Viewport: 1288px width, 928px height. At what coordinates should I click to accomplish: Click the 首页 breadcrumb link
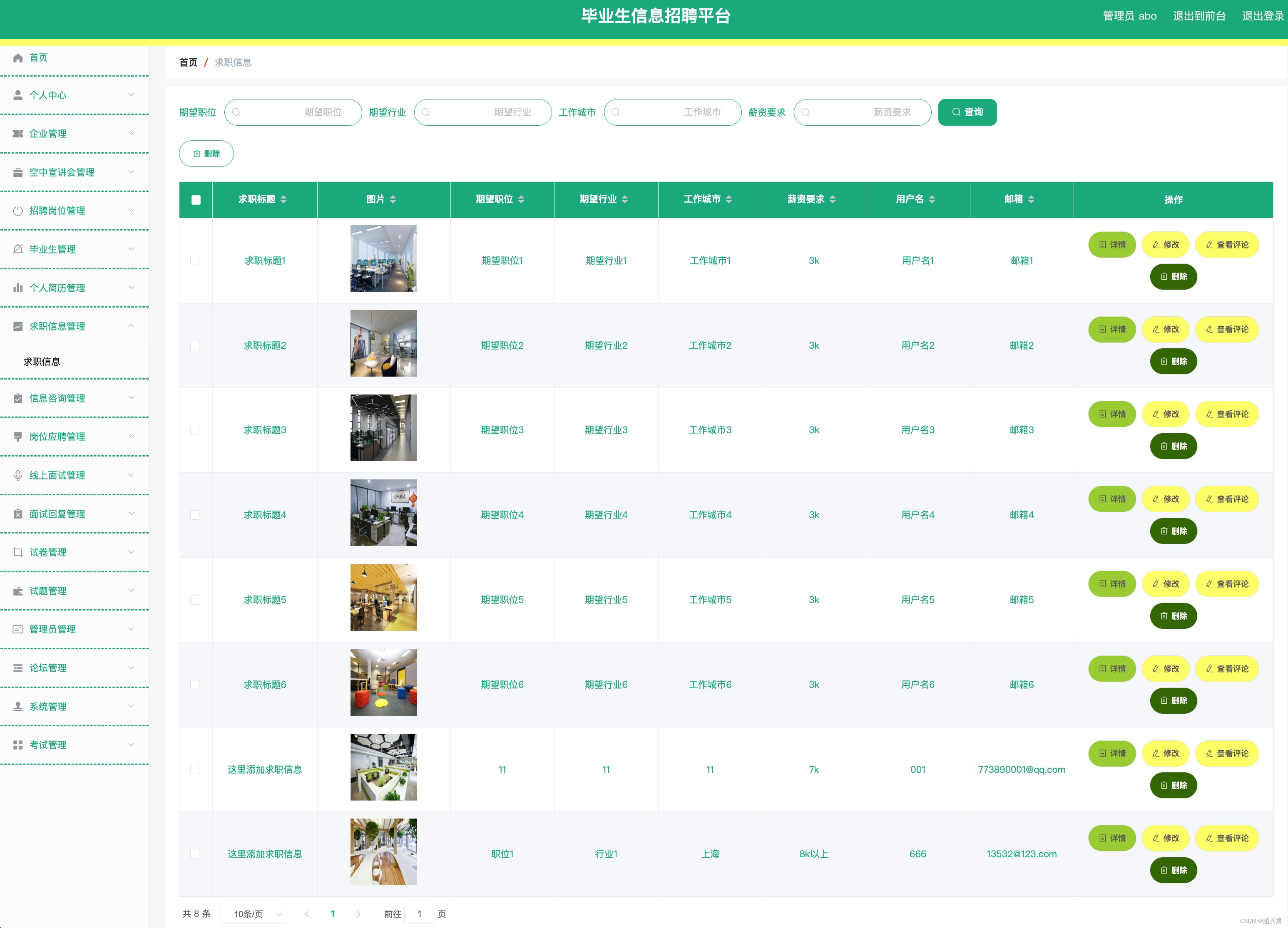tap(188, 62)
